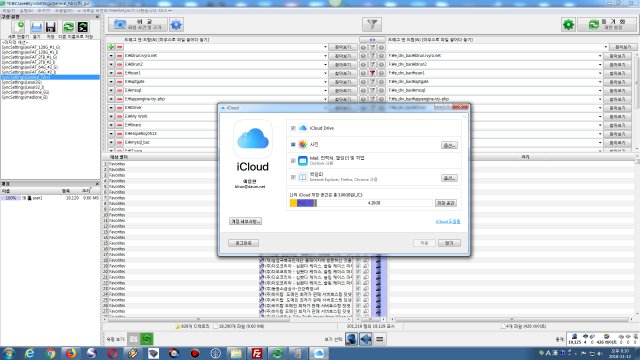
Task: Open synchronization settings green gear icon
Action: [568, 24]
